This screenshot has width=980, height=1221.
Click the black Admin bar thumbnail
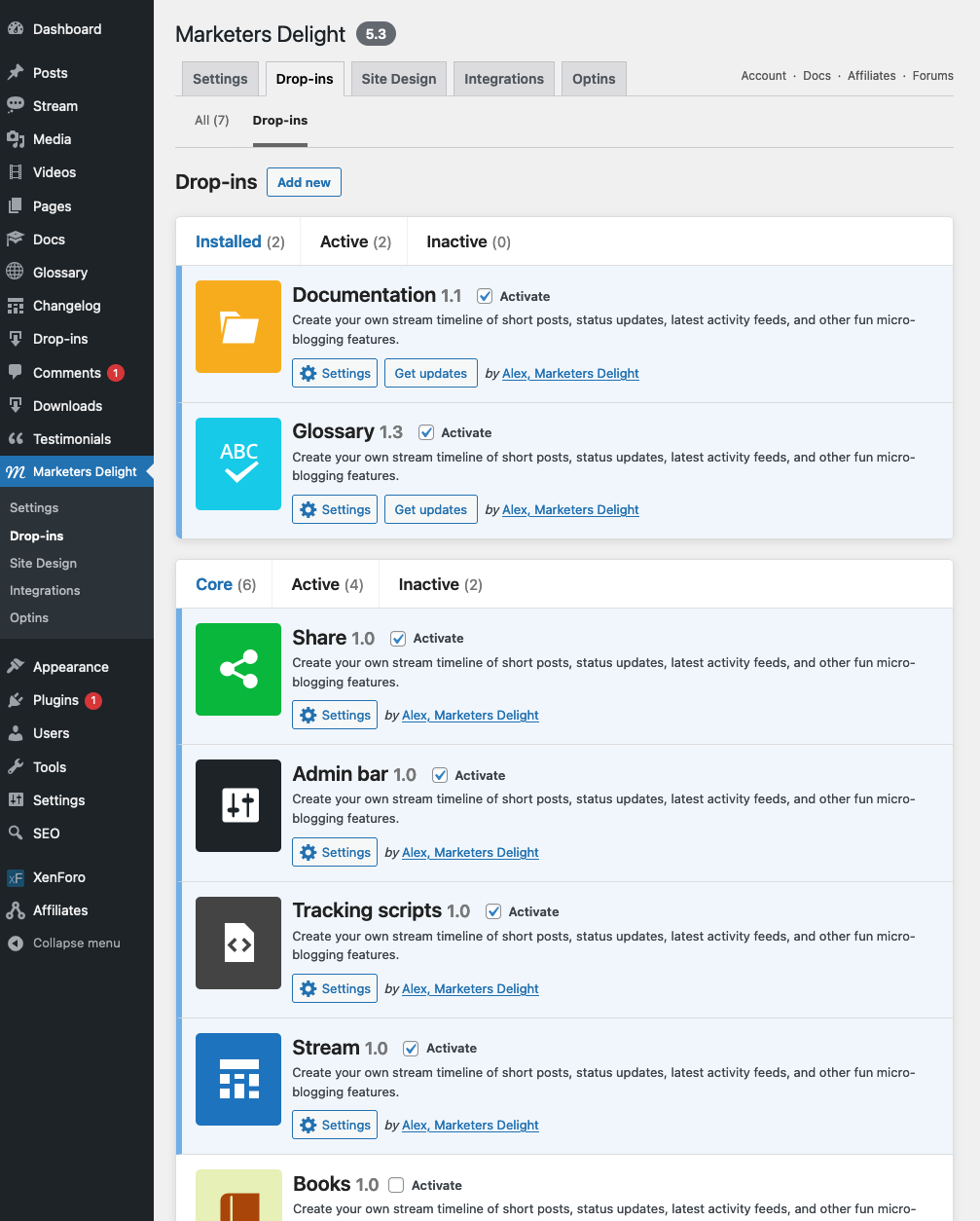pos(238,805)
